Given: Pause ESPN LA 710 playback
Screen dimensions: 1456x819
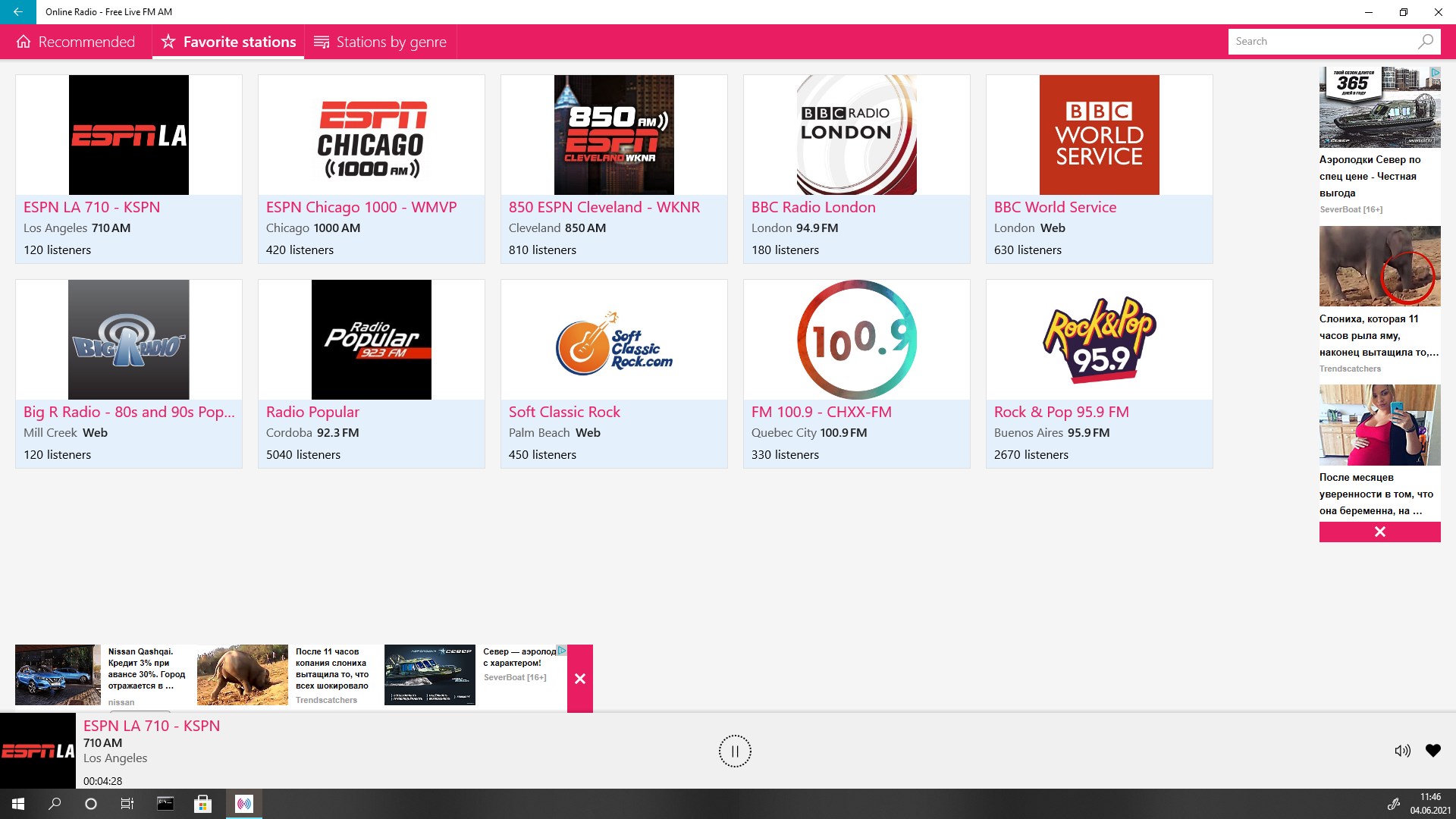Looking at the screenshot, I should click(x=734, y=751).
